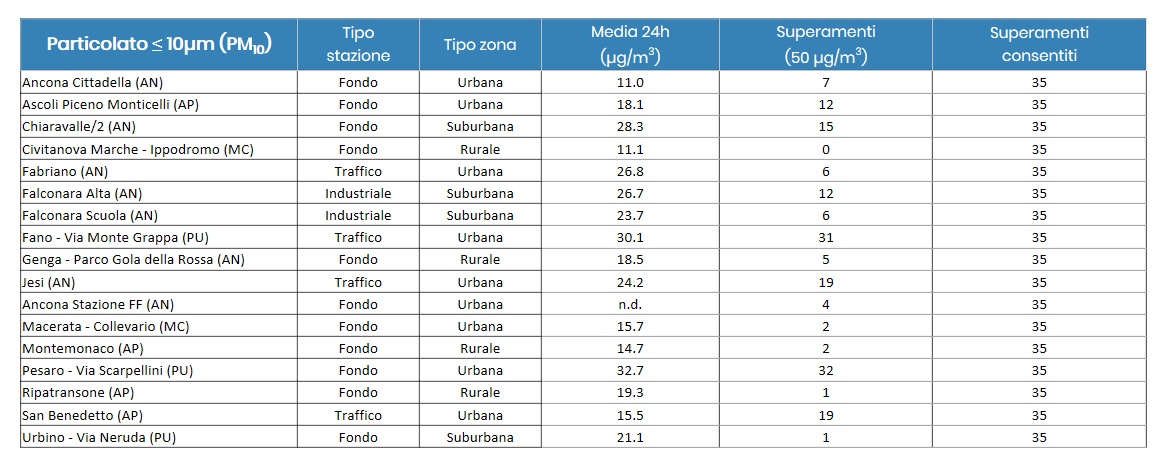The image size is (1163, 468).
Task: Select Civitanova Marche - Ippodromo (MC) cell
Action: (138, 149)
